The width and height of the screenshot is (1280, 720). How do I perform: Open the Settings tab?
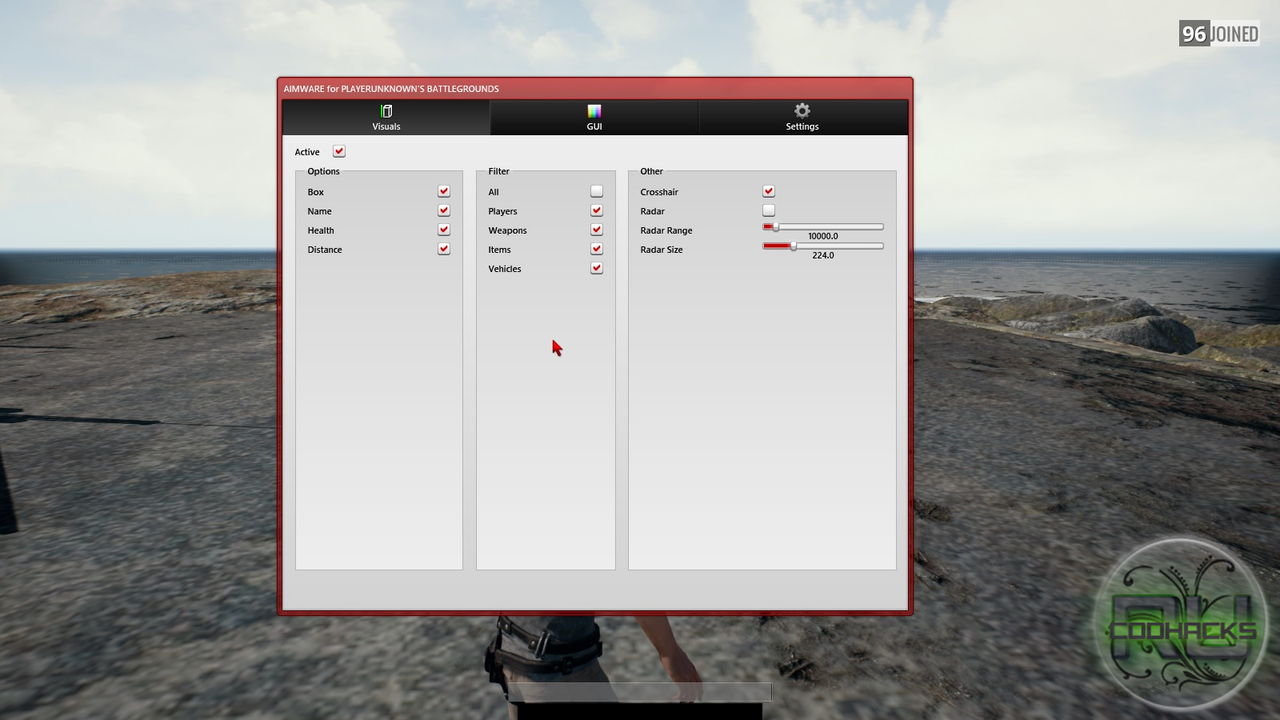(802, 117)
